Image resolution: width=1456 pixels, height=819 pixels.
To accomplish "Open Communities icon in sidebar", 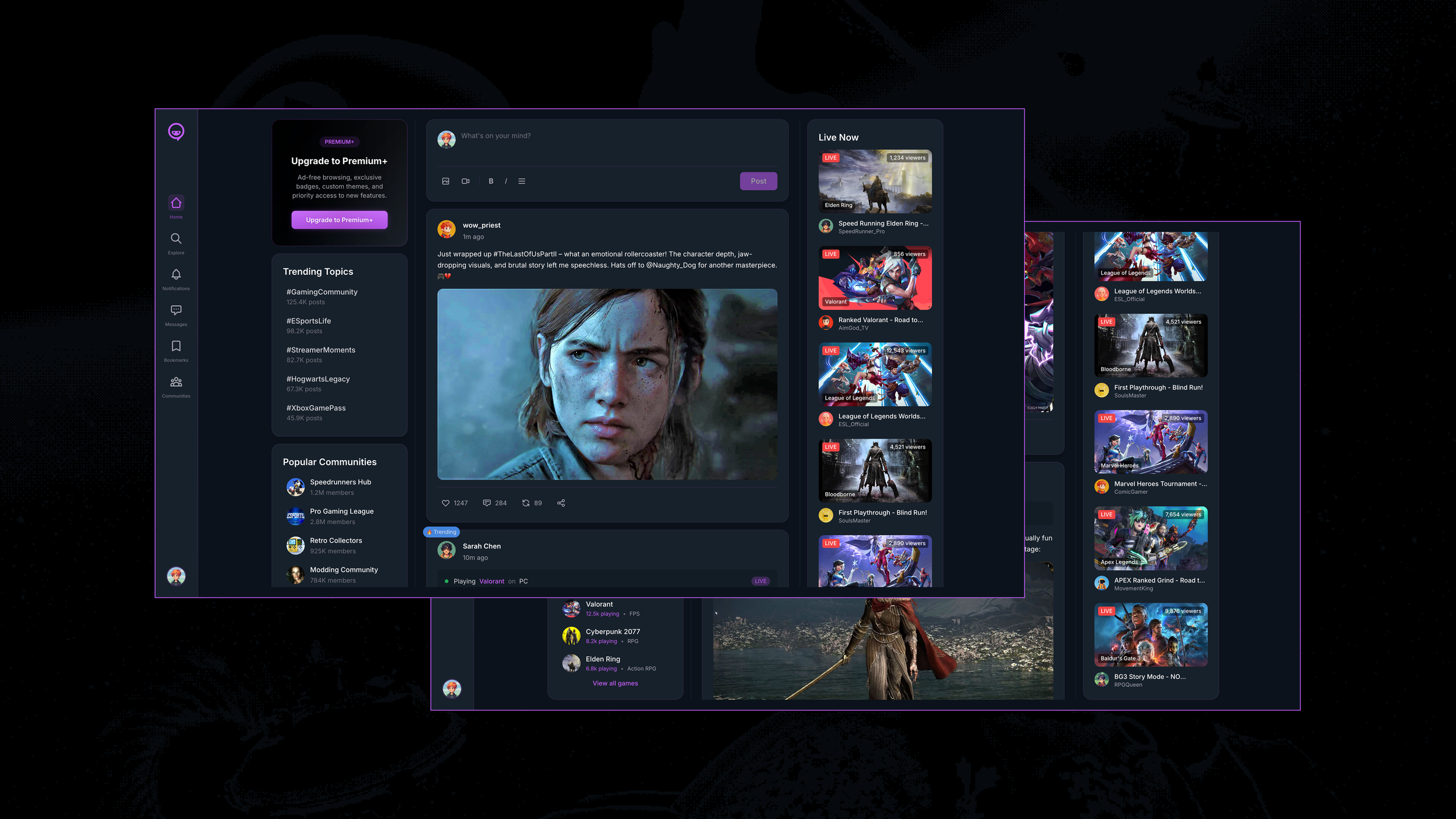I will point(176,382).
